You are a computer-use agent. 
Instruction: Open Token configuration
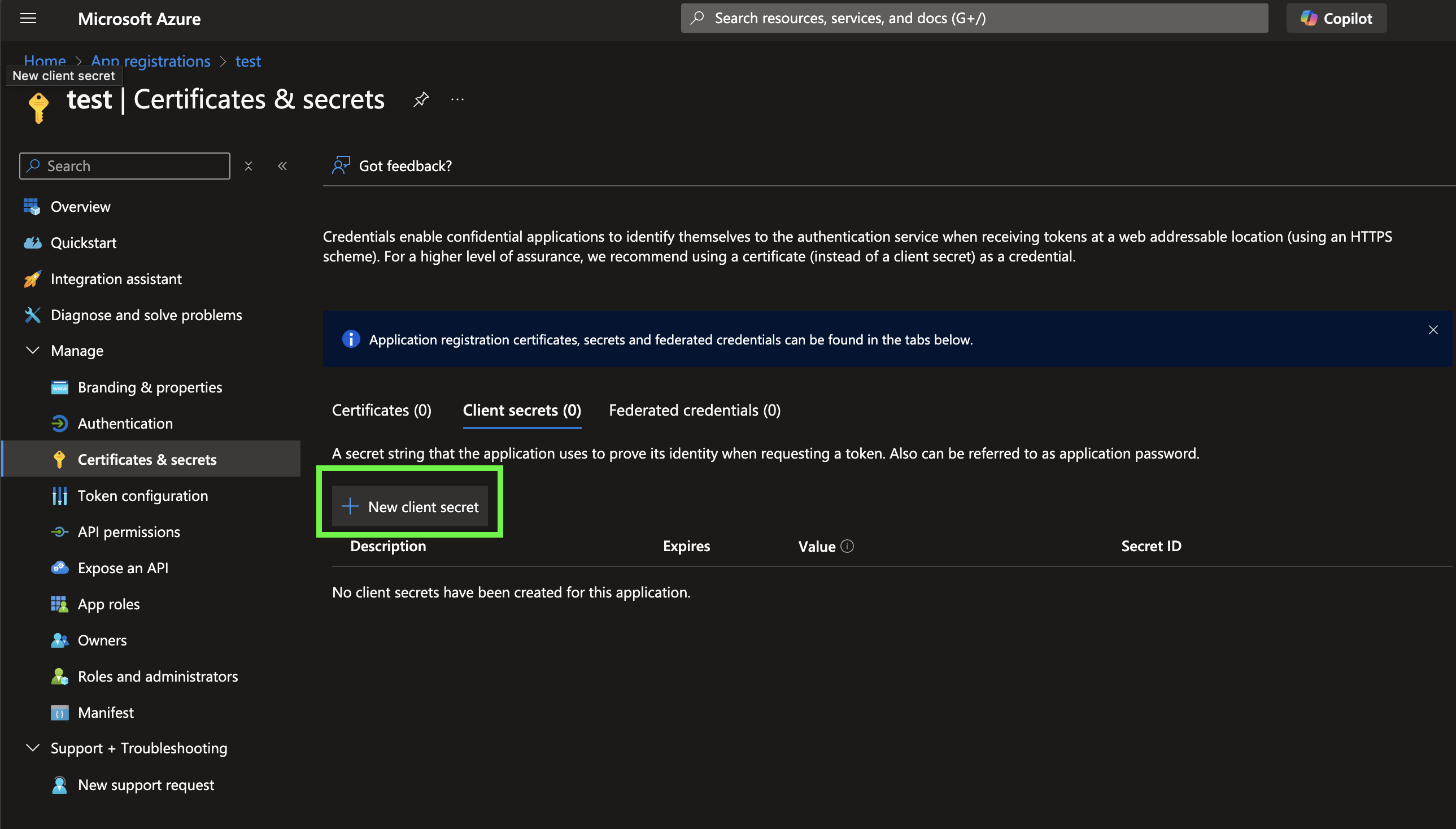(142, 496)
